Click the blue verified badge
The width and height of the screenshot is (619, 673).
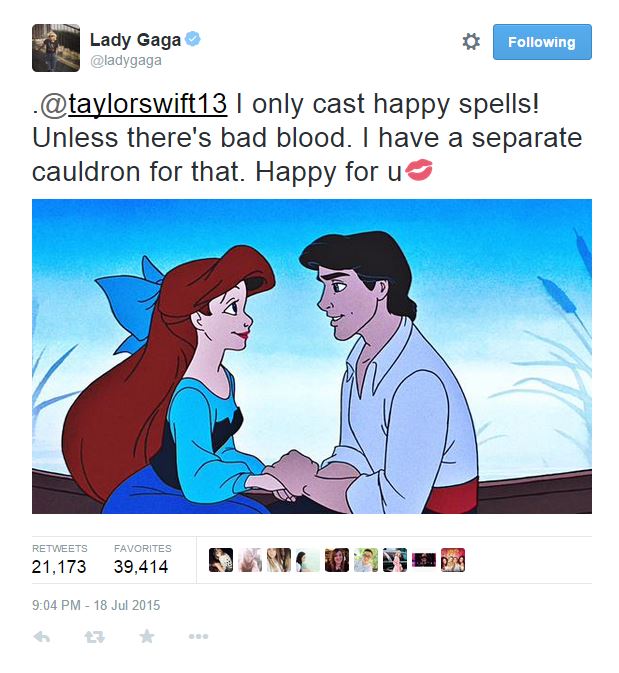[x=194, y=40]
